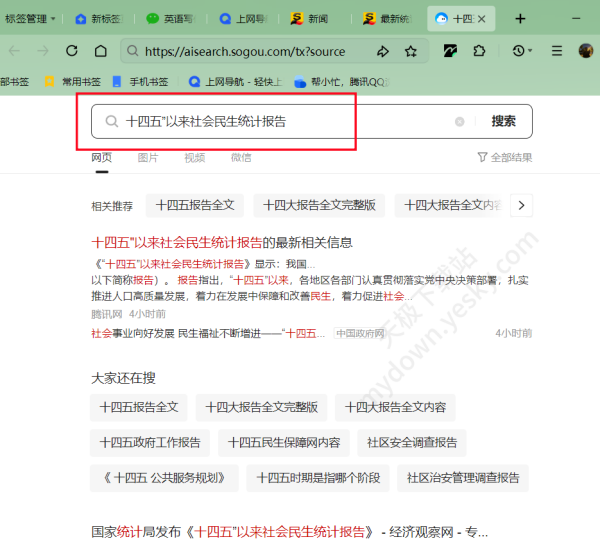600x546 pixels.
Task: Bookmark this page with the star icon
Action: pyautogui.click(x=410, y=51)
